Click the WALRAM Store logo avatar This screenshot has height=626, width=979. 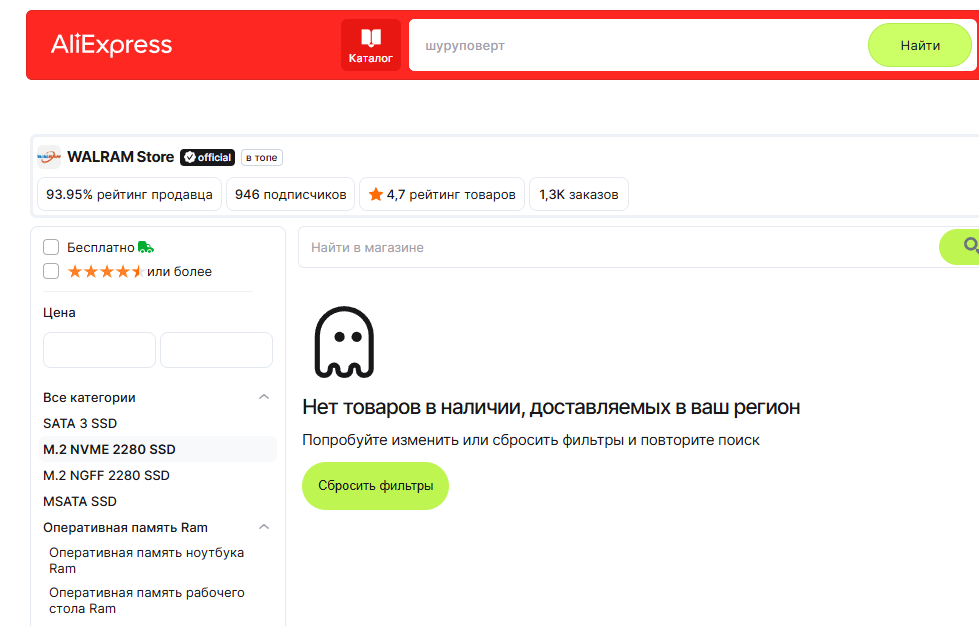(49, 157)
